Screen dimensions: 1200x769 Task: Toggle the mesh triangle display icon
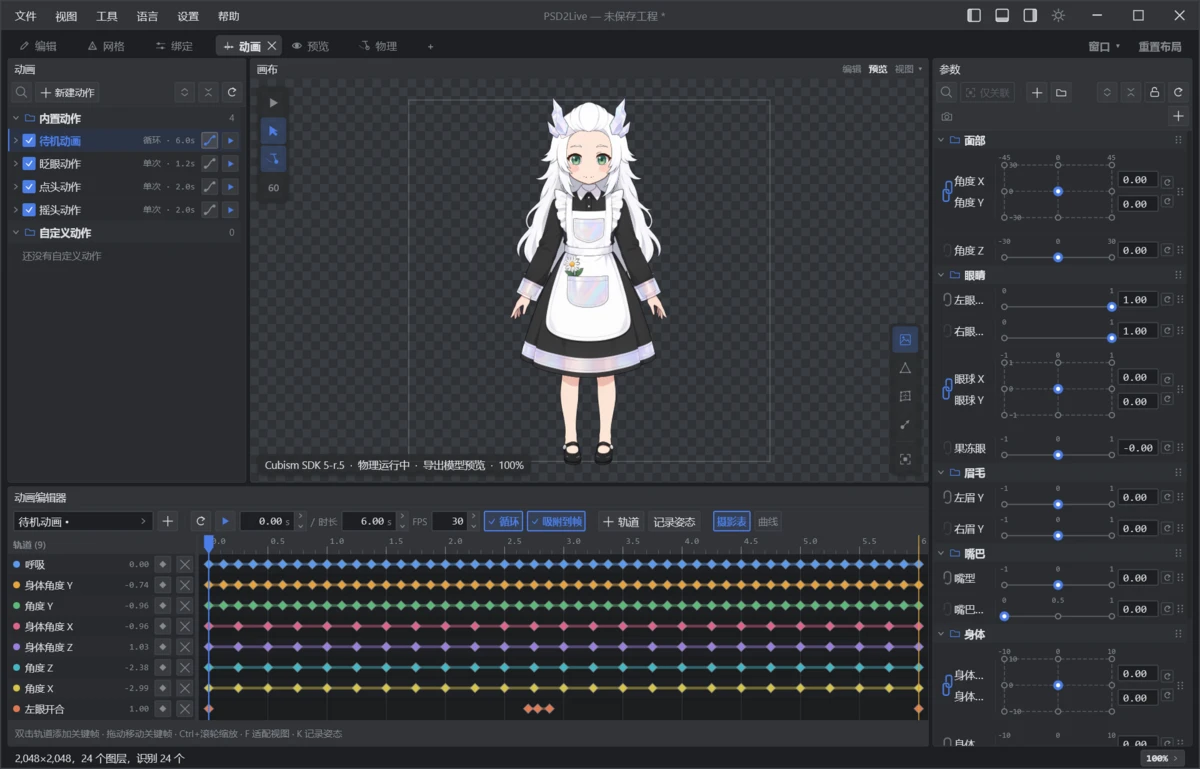(905, 368)
